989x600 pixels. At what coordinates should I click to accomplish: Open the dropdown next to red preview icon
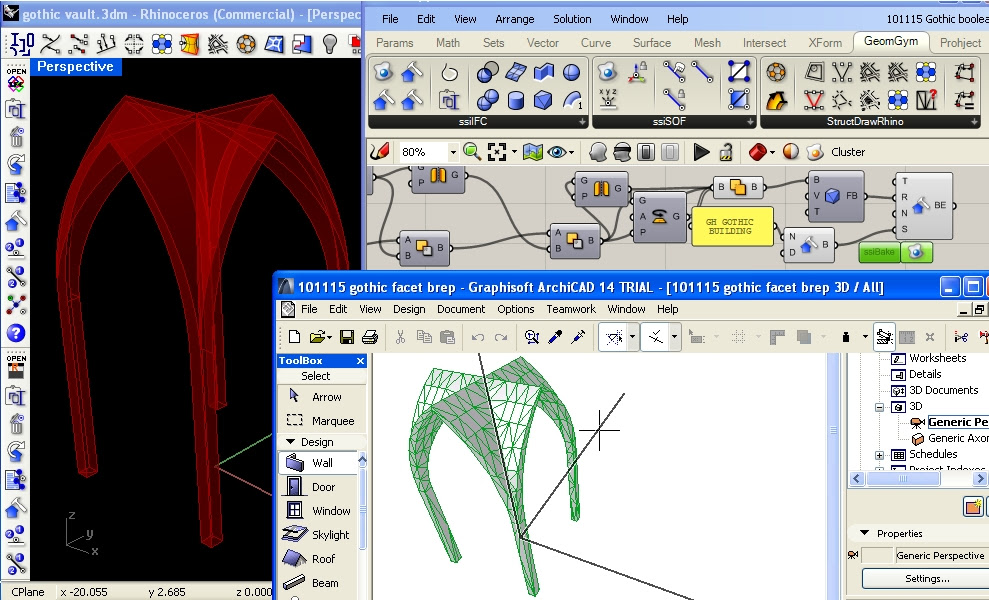point(772,152)
